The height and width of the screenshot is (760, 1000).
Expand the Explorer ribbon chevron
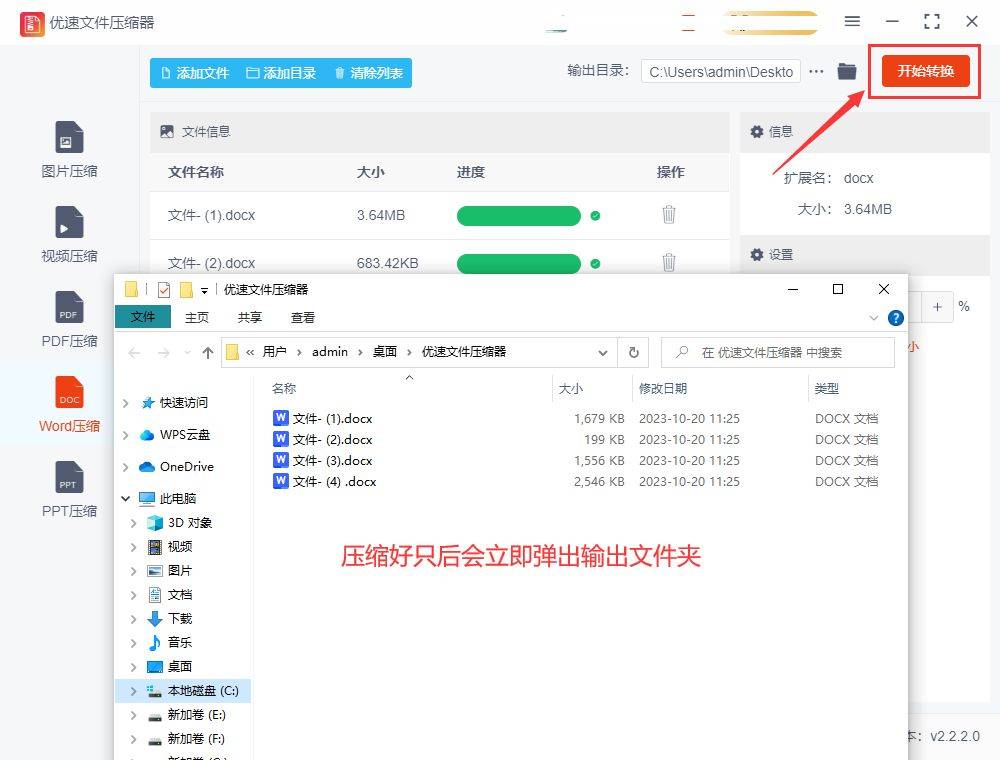[874, 318]
